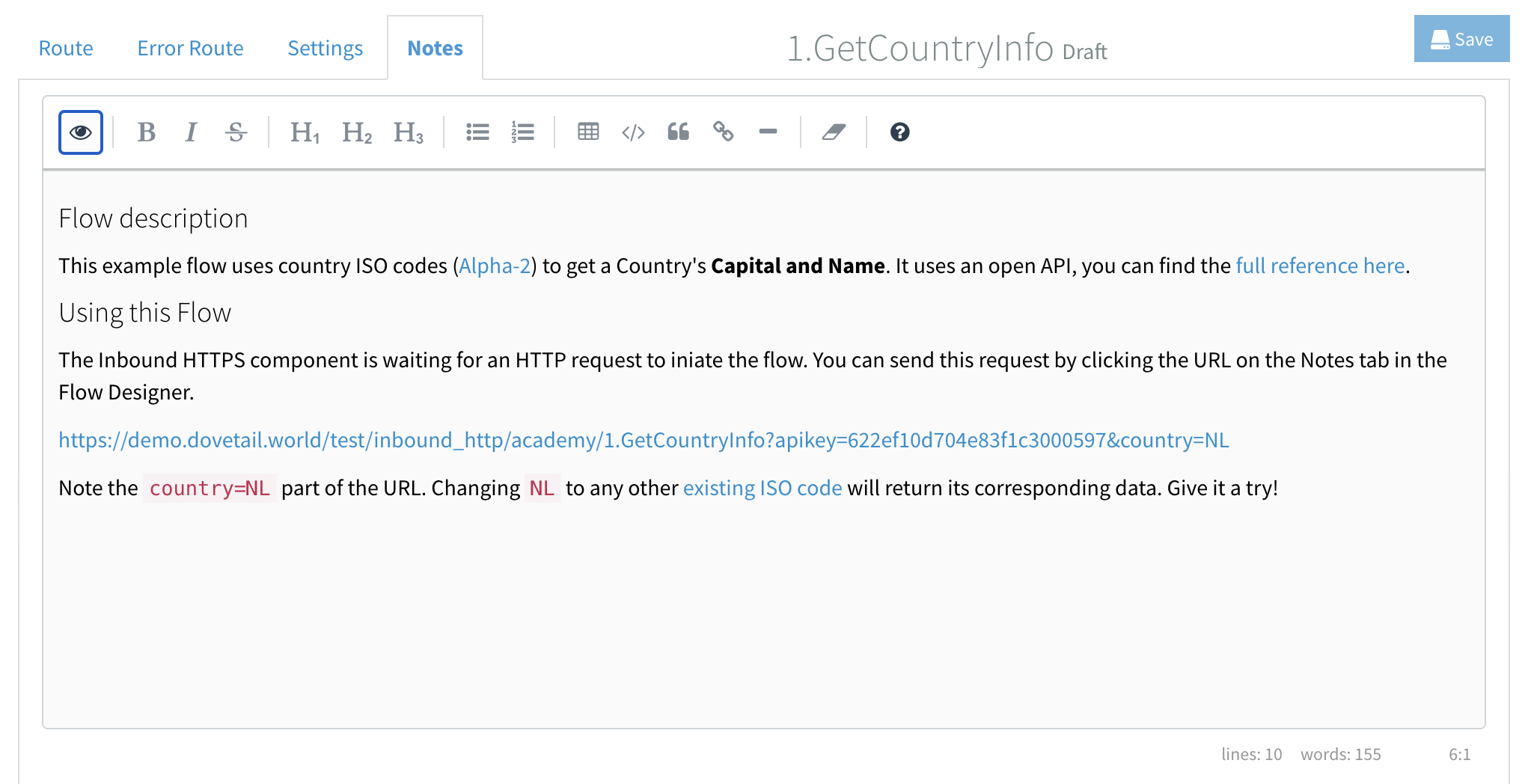Insert a table
Viewport: 1525px width, 784px height.
click(588, 132)
